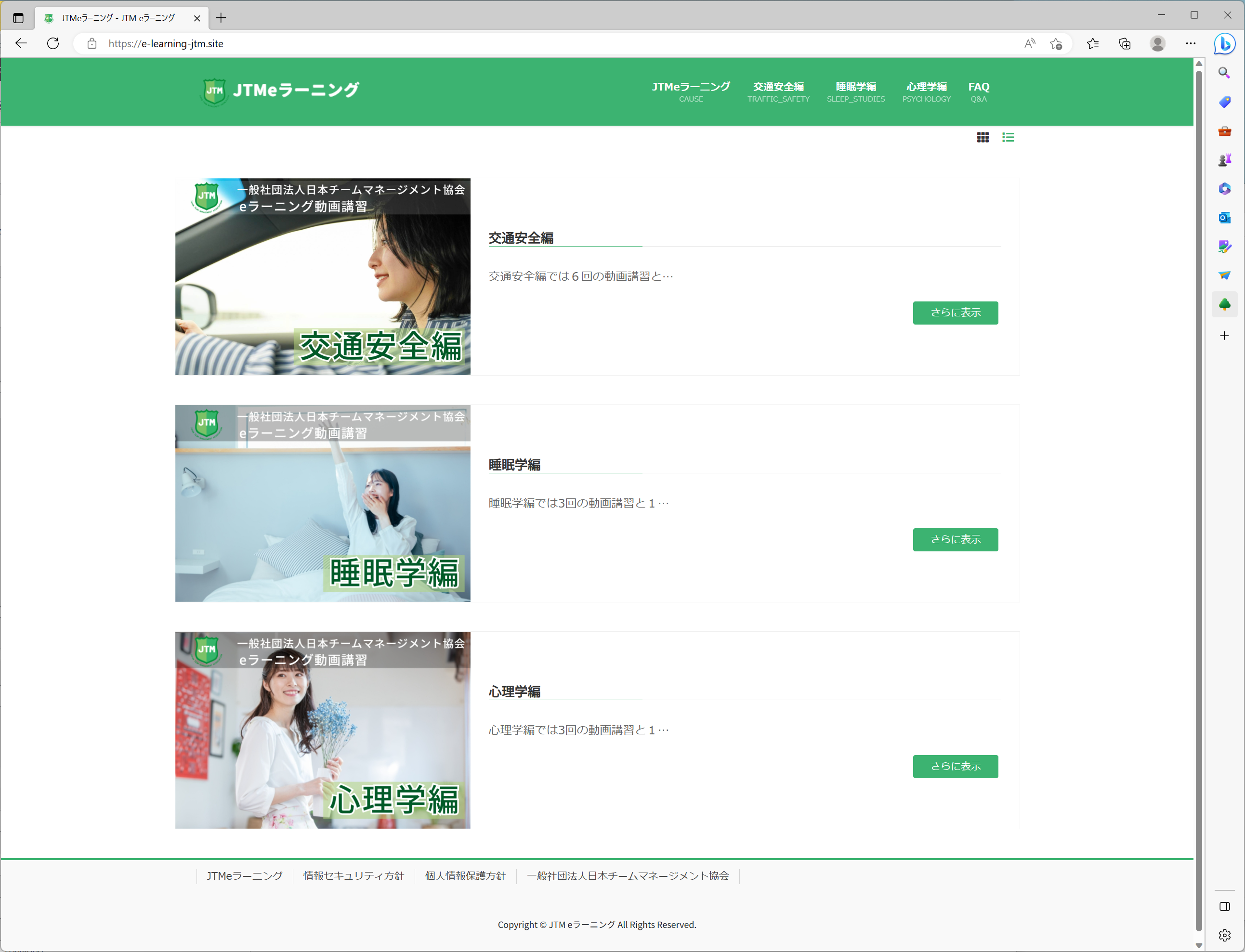This screenshot has height=952, width=1245.
Task: Open the Collections toolbar icon
Action: point(1124,44)
